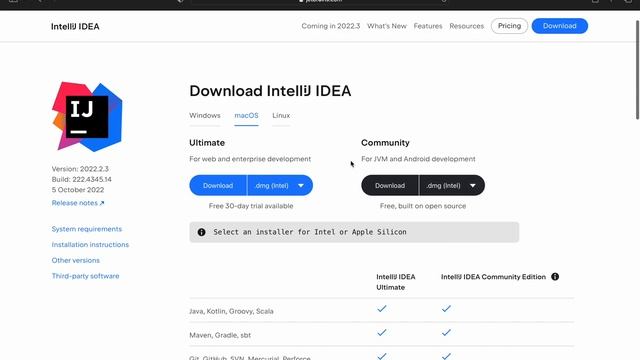Click the blue Download button in header
This screenshot has width=640, height=360.
pyautogui.click(x=560, y=26)
